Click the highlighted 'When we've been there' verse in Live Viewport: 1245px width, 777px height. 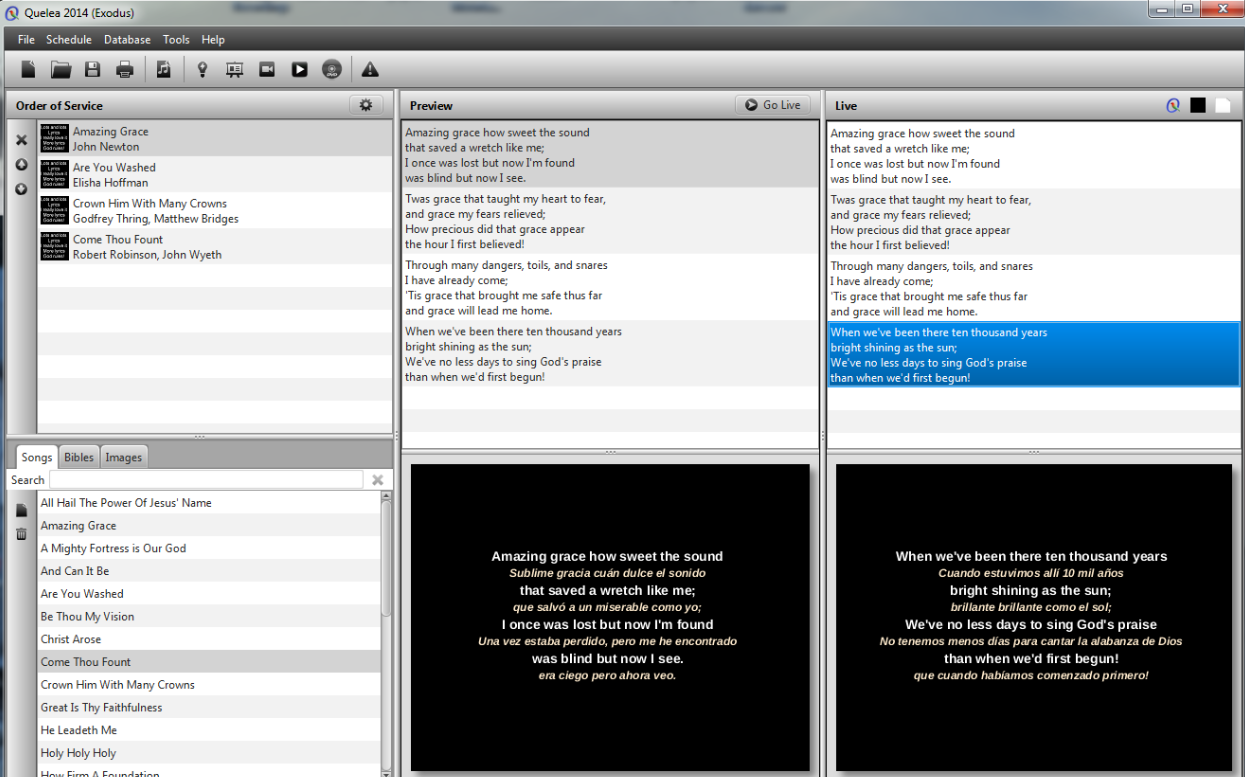point(1034,355)
